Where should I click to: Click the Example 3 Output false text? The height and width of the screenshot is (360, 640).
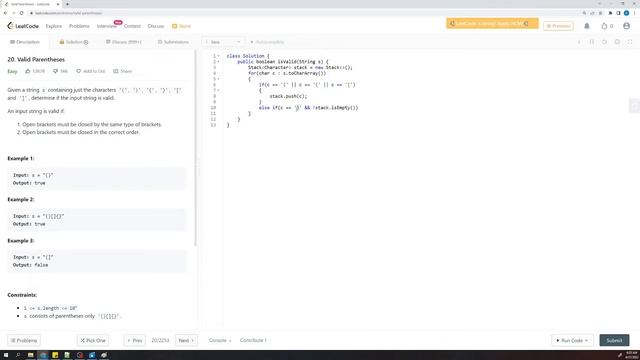click(30, 265)
